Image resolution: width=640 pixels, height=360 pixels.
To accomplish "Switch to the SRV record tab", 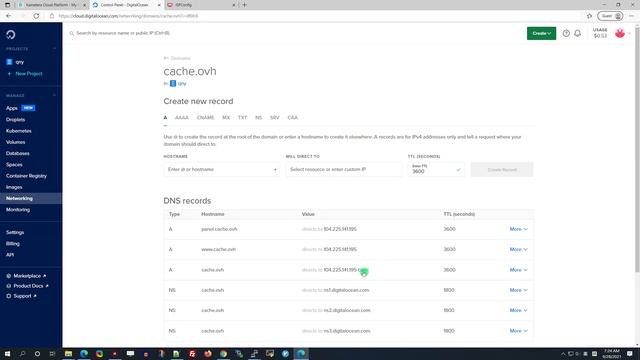I will (274, 118).
